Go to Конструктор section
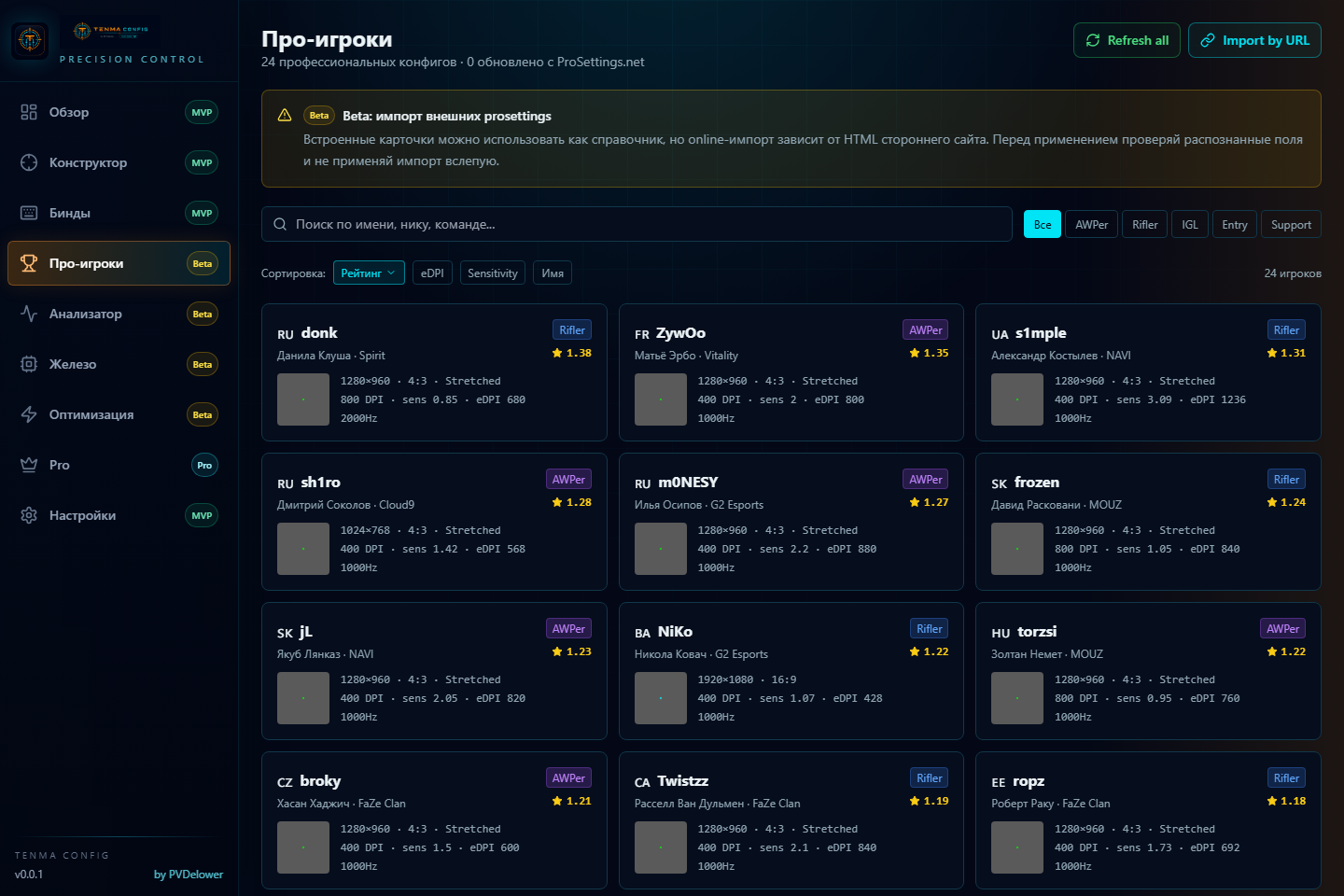The height and width of the screenshot is (896, 1344). pos(119,162)
